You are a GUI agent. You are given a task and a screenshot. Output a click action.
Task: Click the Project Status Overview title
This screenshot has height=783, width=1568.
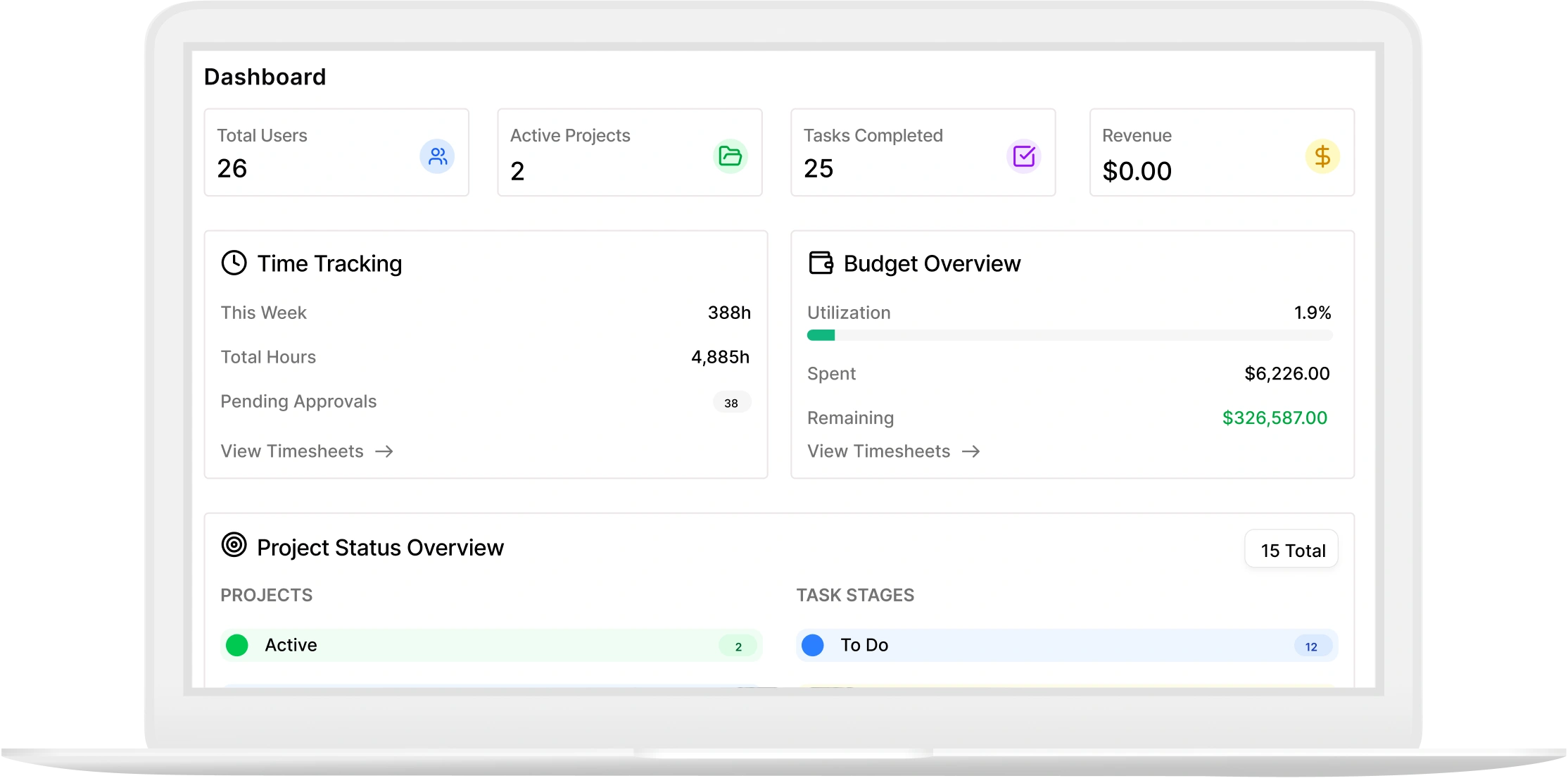pos(380,548)
